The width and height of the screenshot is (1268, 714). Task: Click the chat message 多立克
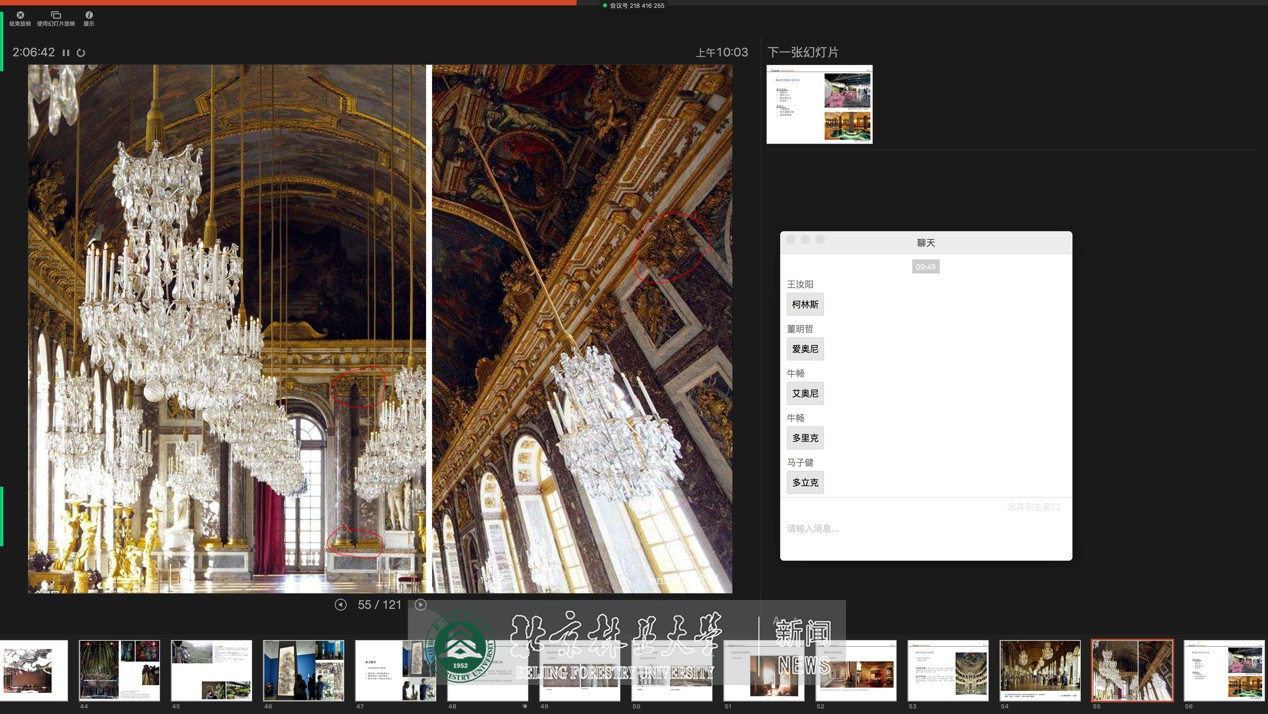click(x=805, y=482)
